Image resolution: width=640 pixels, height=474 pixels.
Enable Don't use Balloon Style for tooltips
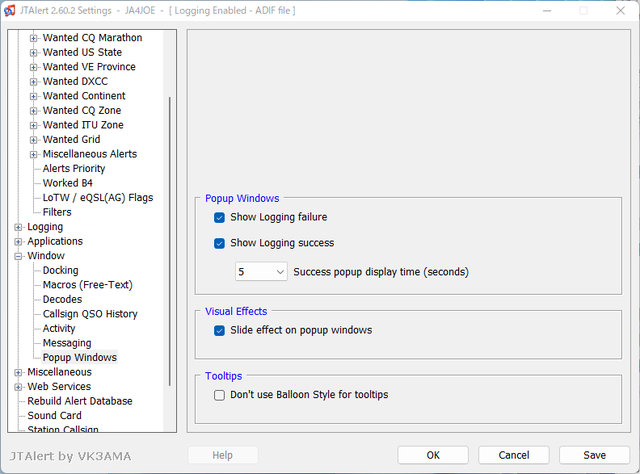tap(219, 395)
